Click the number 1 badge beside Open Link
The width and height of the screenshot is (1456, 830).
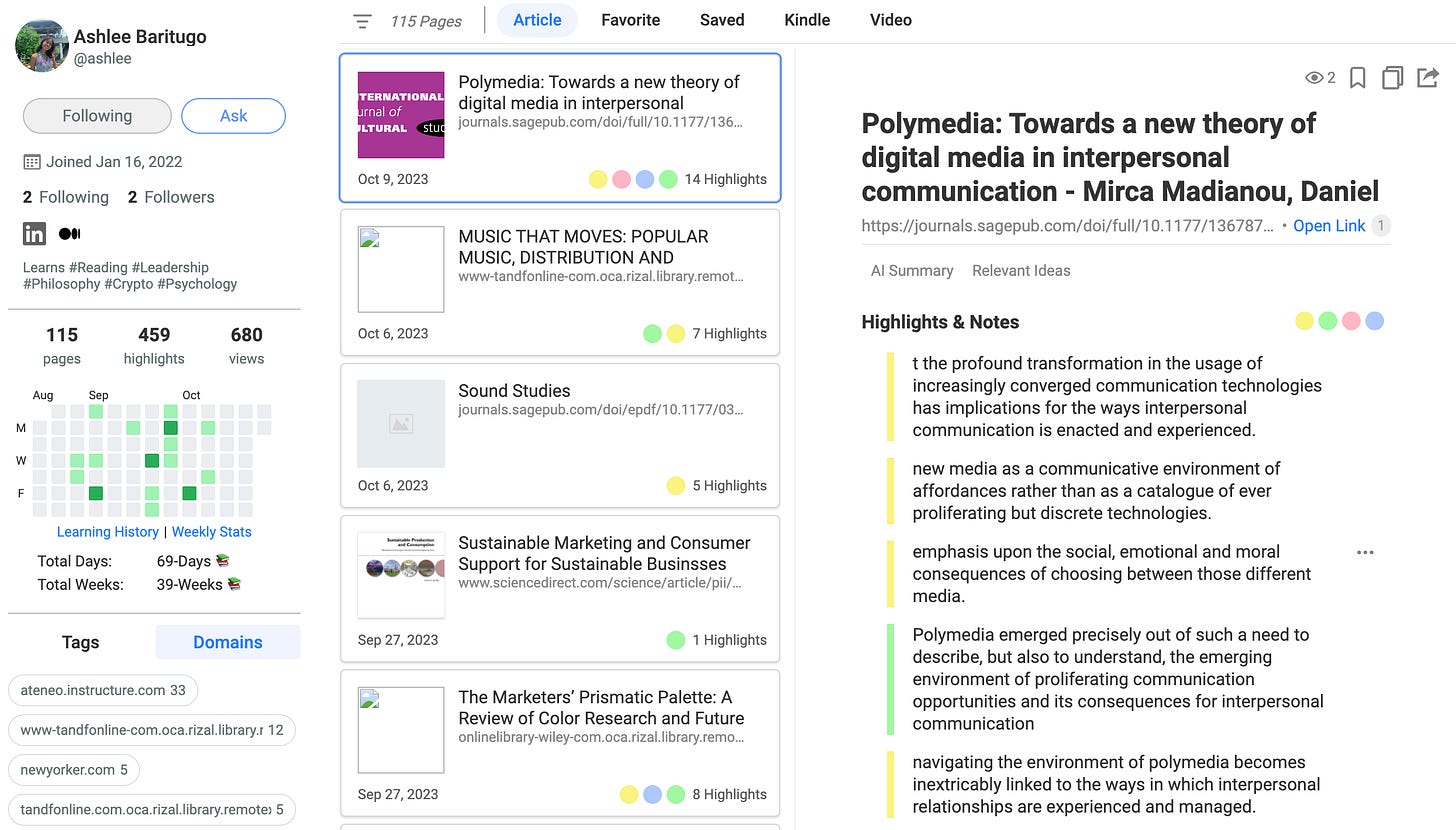coord(1381,226)
